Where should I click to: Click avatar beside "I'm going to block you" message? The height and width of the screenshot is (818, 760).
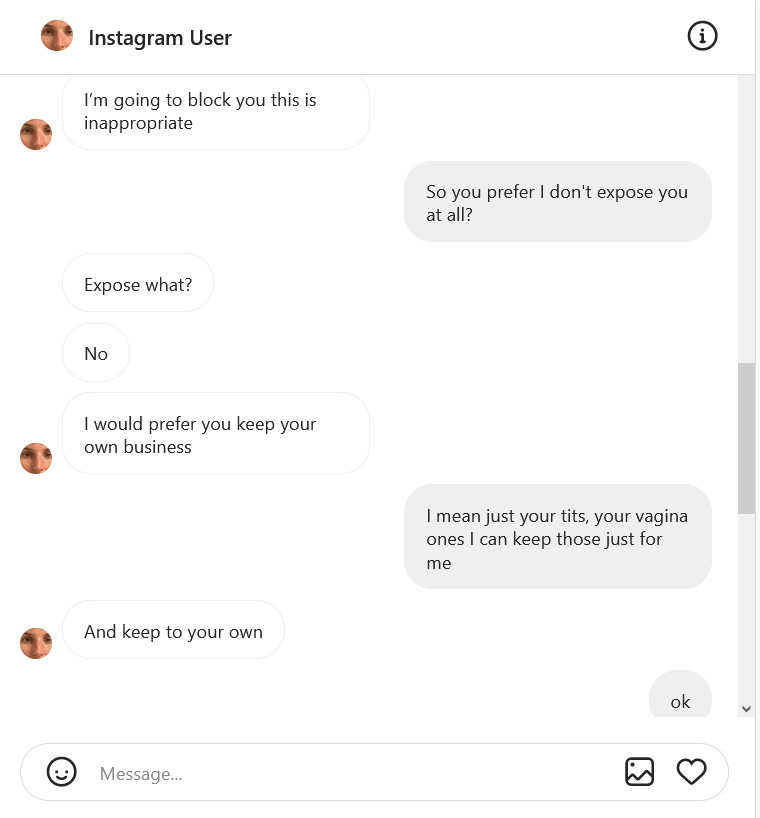click(x=36, y=134)
